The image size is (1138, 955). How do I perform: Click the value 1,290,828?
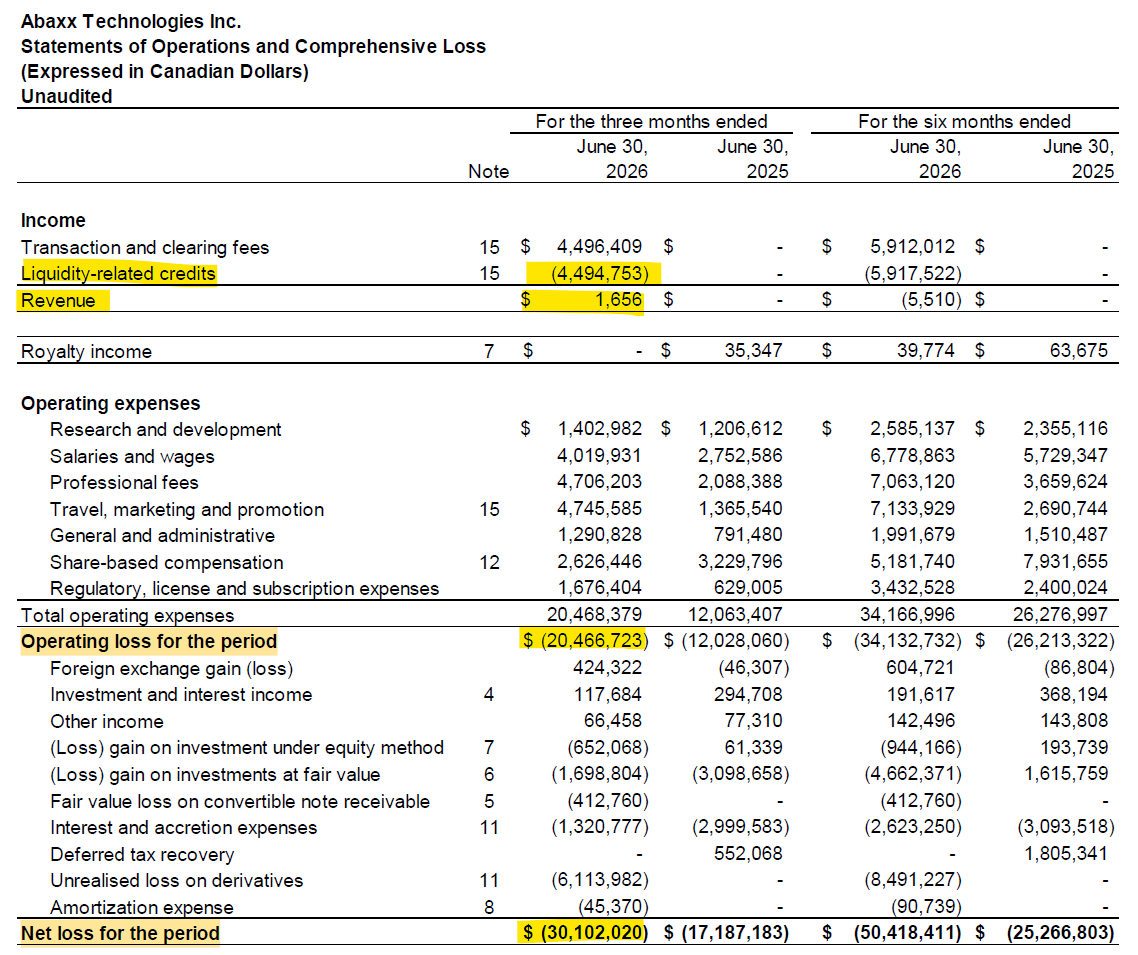tap(599, 535)
